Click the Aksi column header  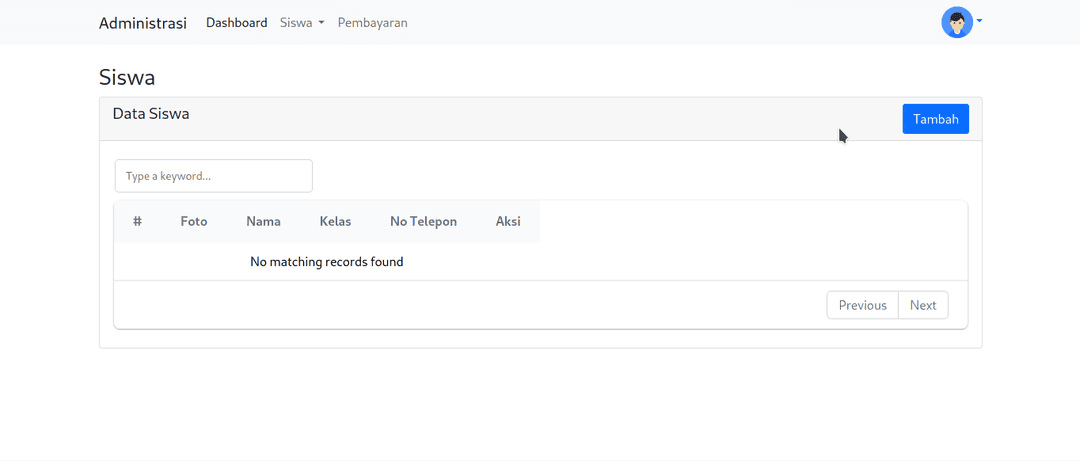click(508, 221)
